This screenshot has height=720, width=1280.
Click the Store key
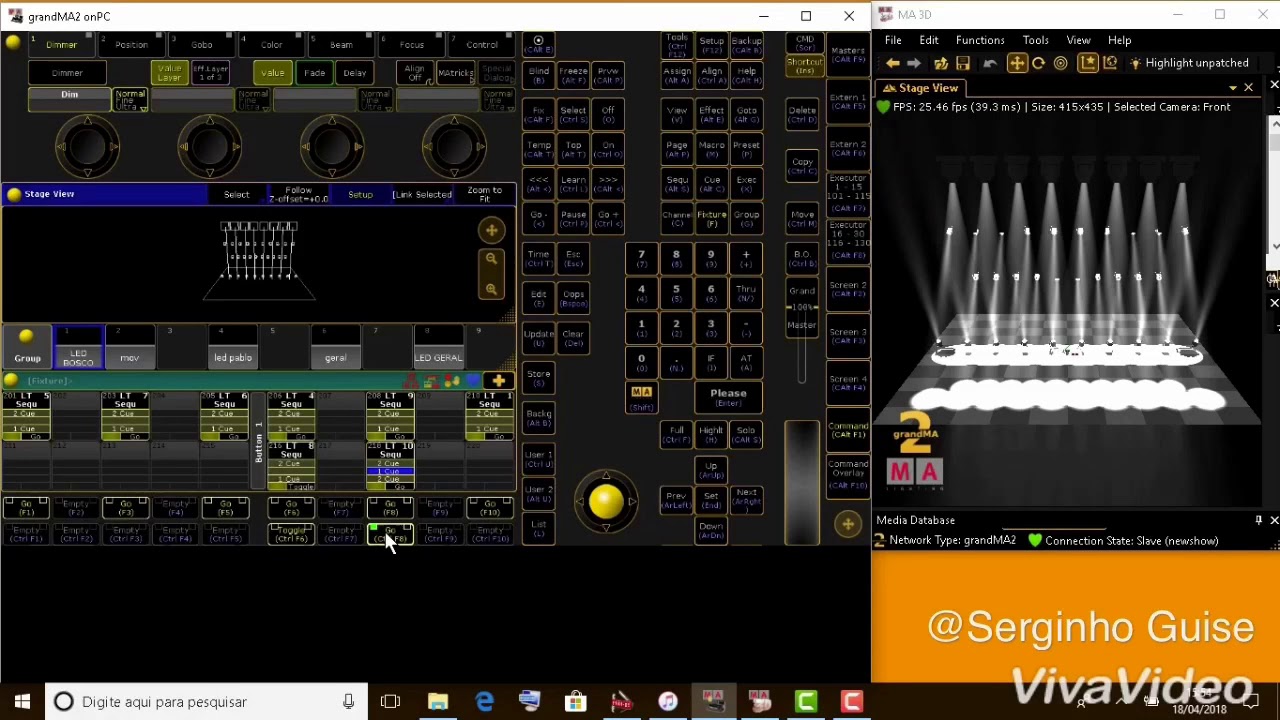[538, 377]
